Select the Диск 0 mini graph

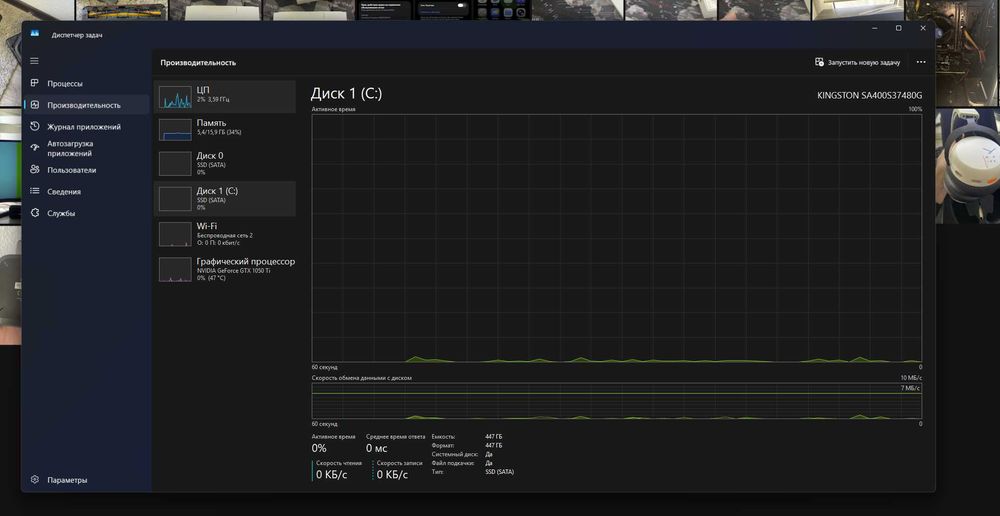pos(175,164)
